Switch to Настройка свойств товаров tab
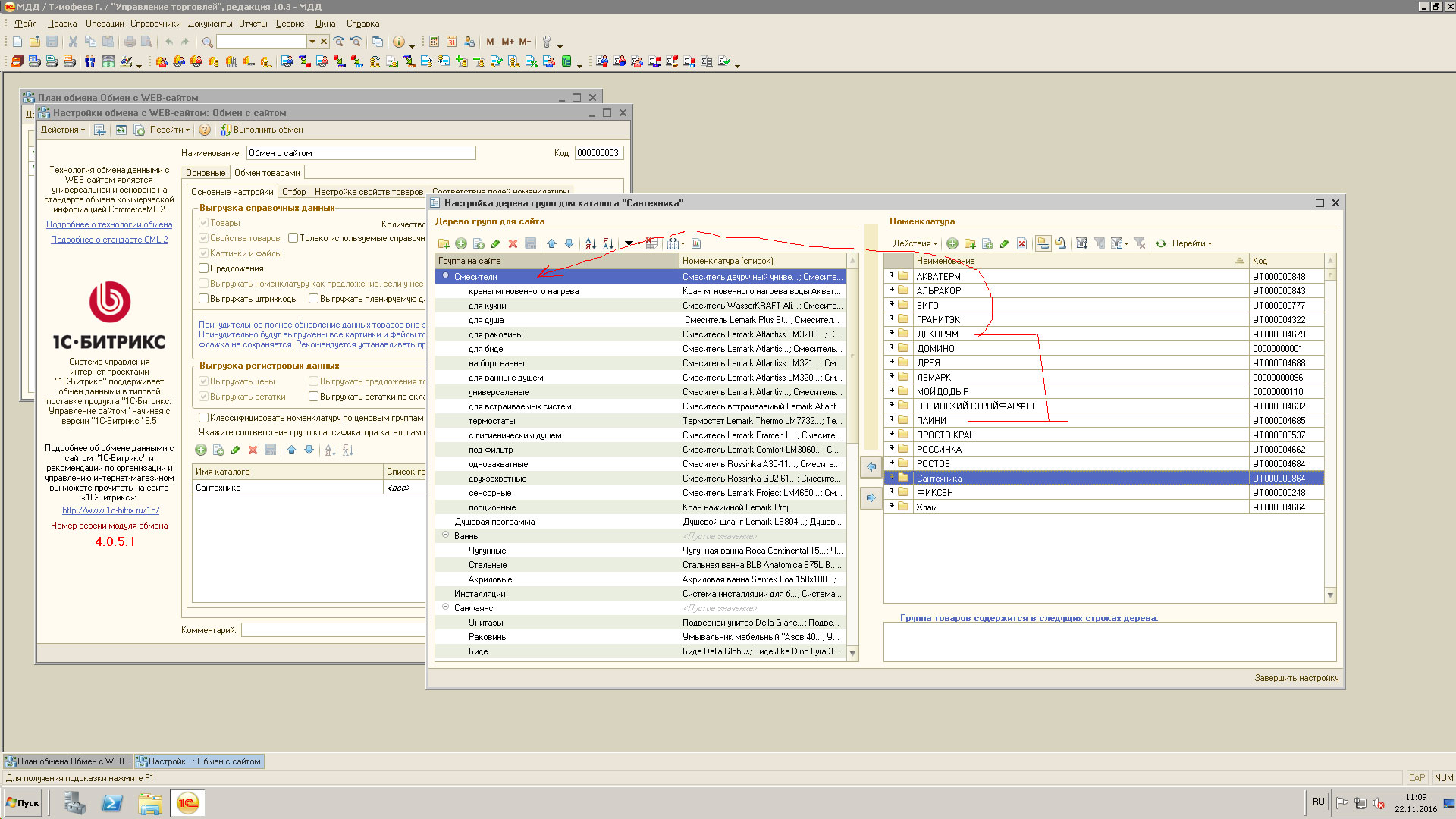Viewport: 1456px width, 819px height. [369, 192]
